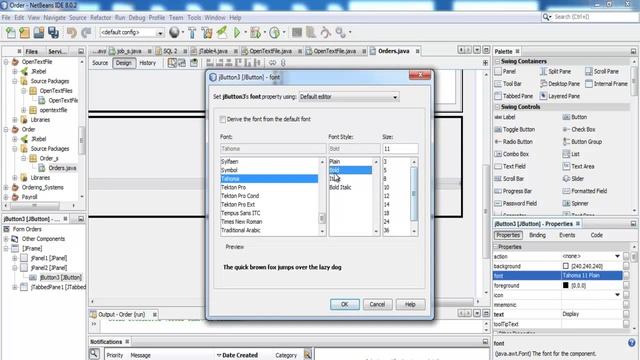Select Check Box component in Palette
This screenshot has height=360, width=640.
[579, 129]
